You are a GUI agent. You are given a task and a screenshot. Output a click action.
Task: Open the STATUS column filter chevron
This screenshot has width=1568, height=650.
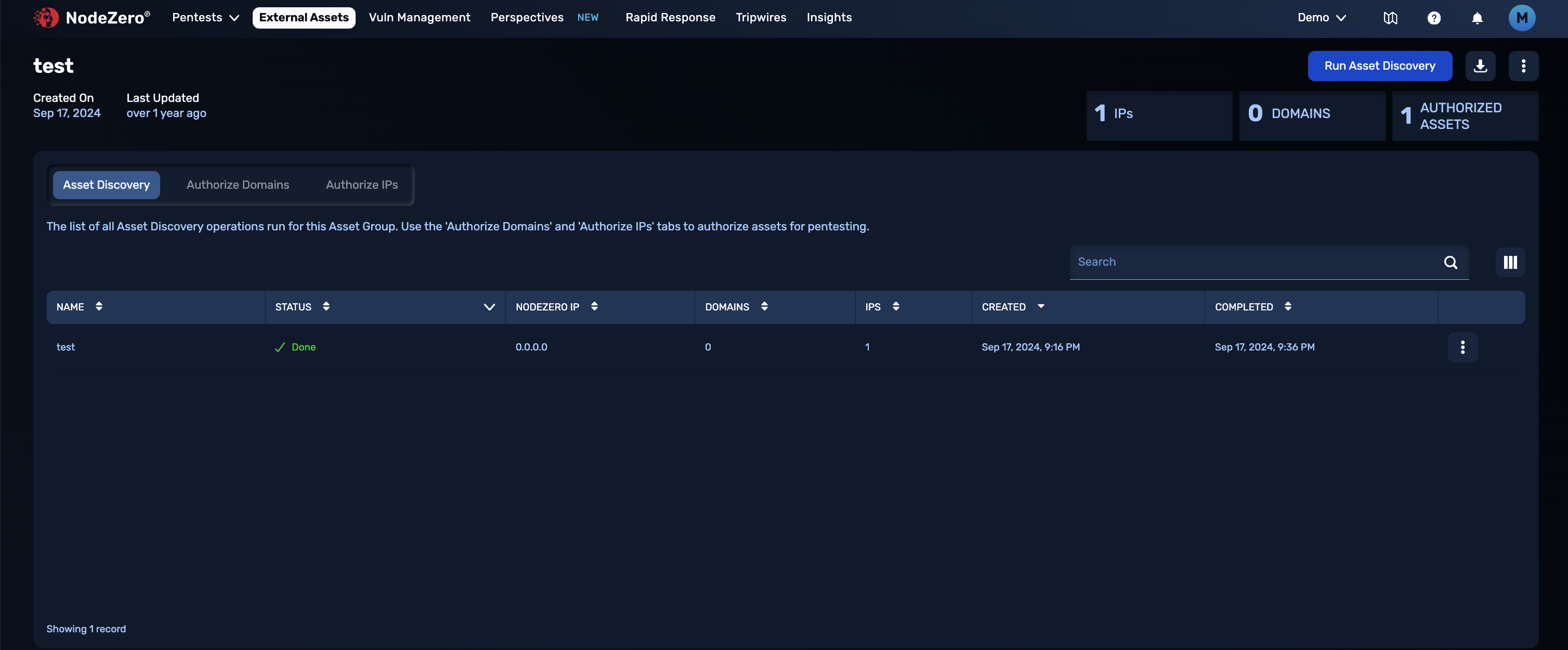pyautogui.click(x=489, y=307)
